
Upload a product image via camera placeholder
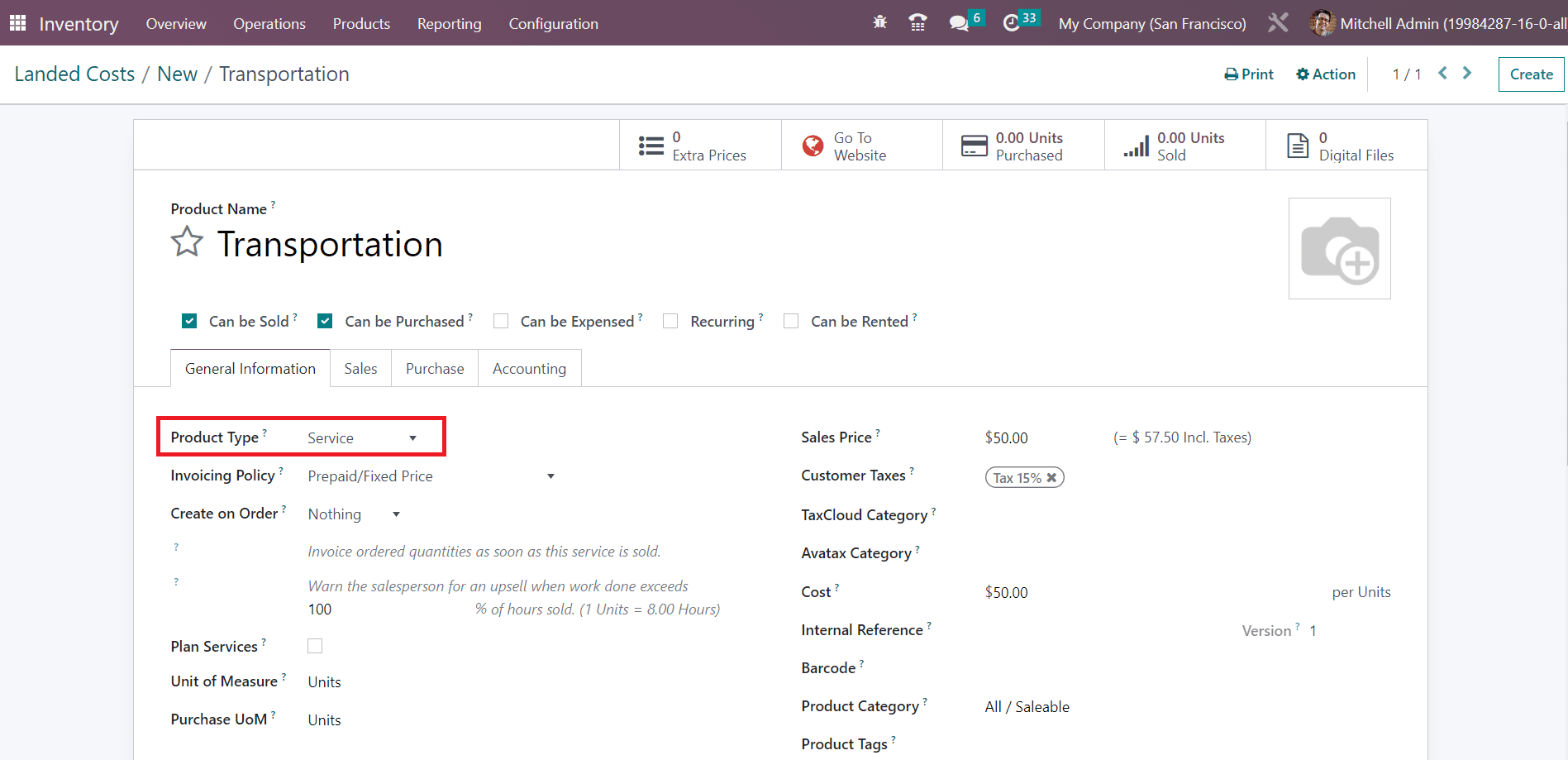click(x=1339, y=249)
